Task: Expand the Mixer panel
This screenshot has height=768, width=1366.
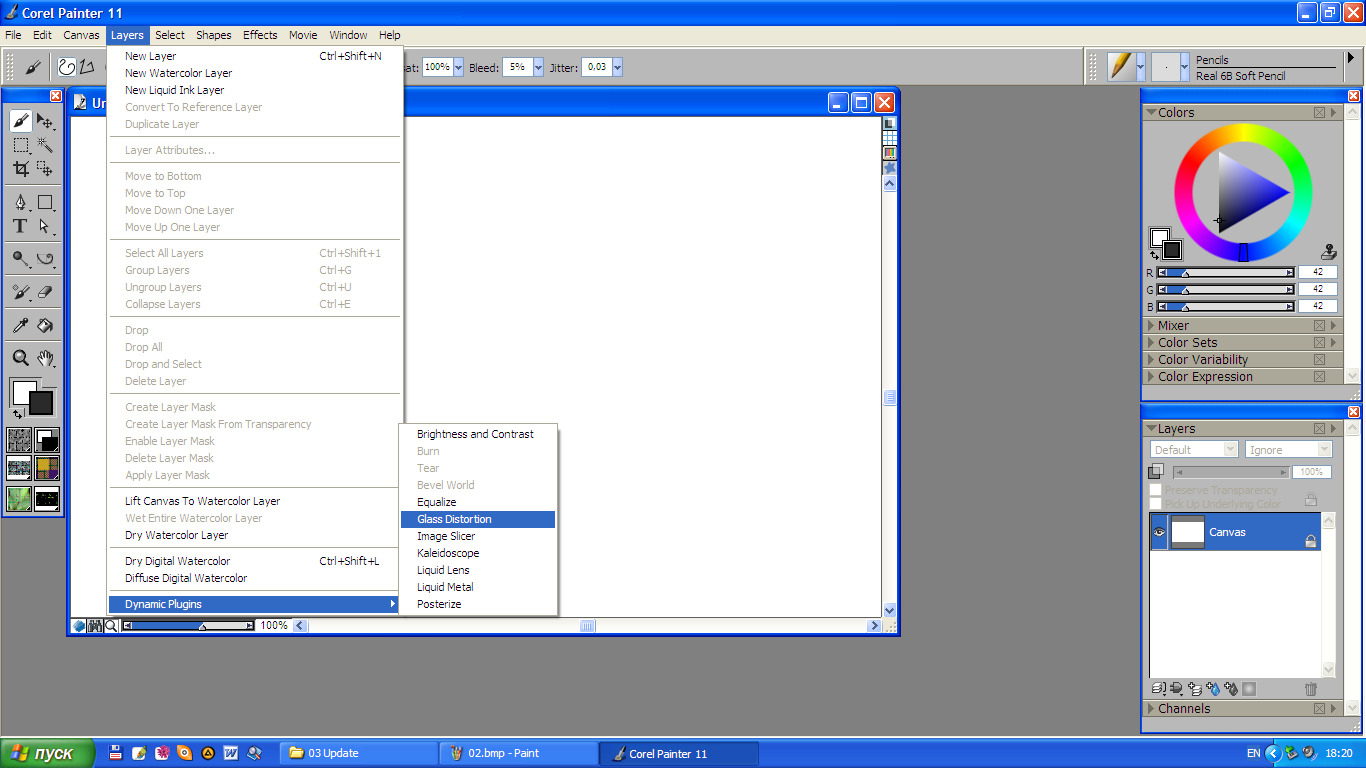Action: point(1173,325)
